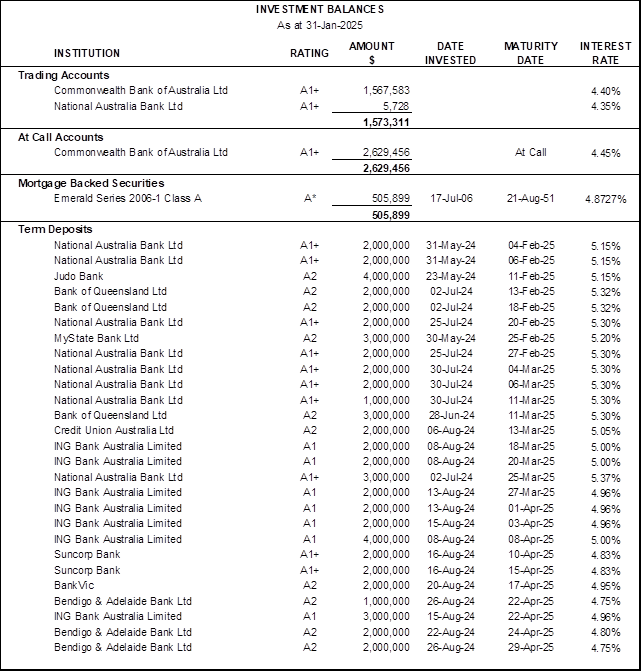Select the AMOUNT $ column header
Image resolution: width=642 pixels, height=672 pixels.
(x=372, y=53)
